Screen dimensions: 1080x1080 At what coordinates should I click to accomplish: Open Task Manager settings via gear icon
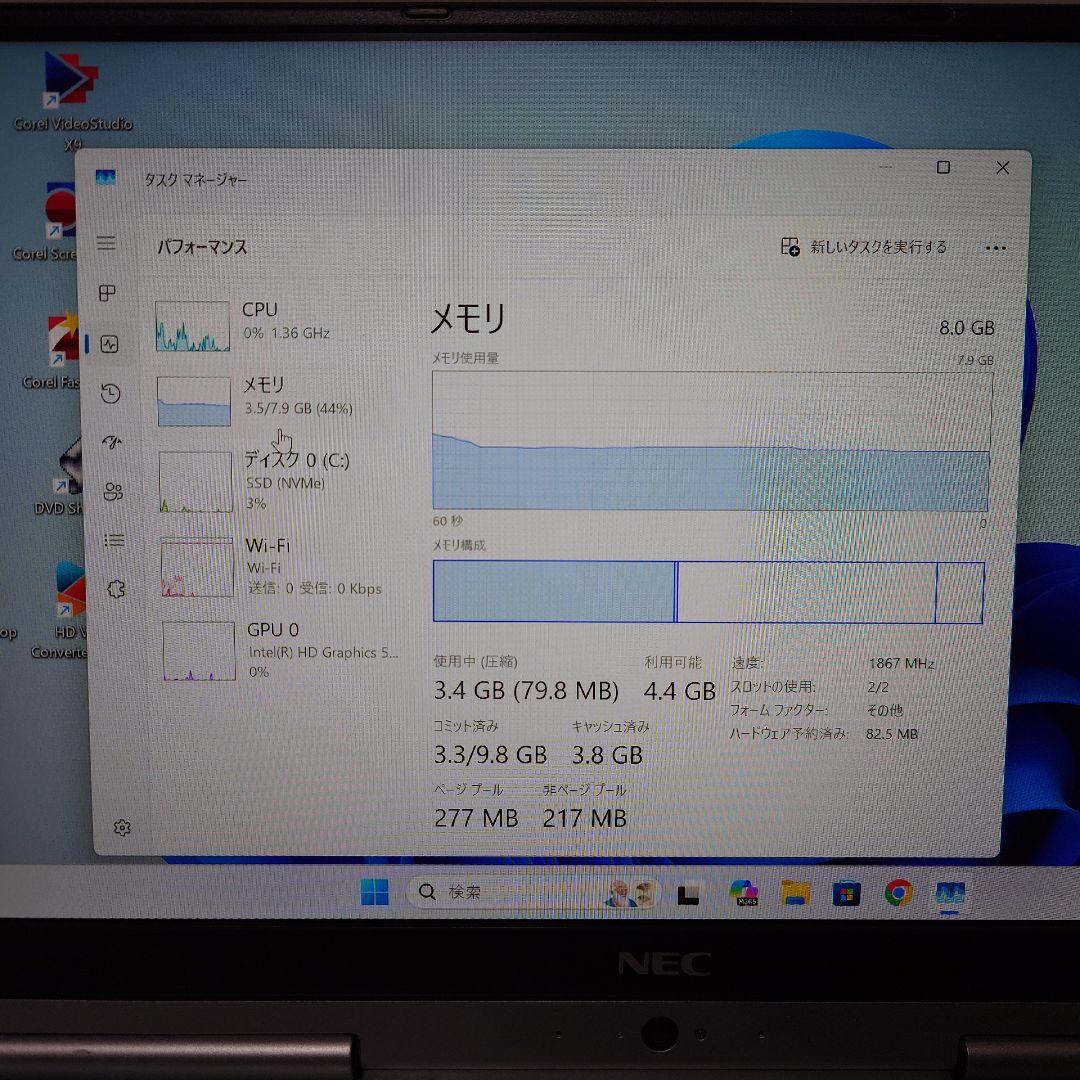(x=121, y=827)
